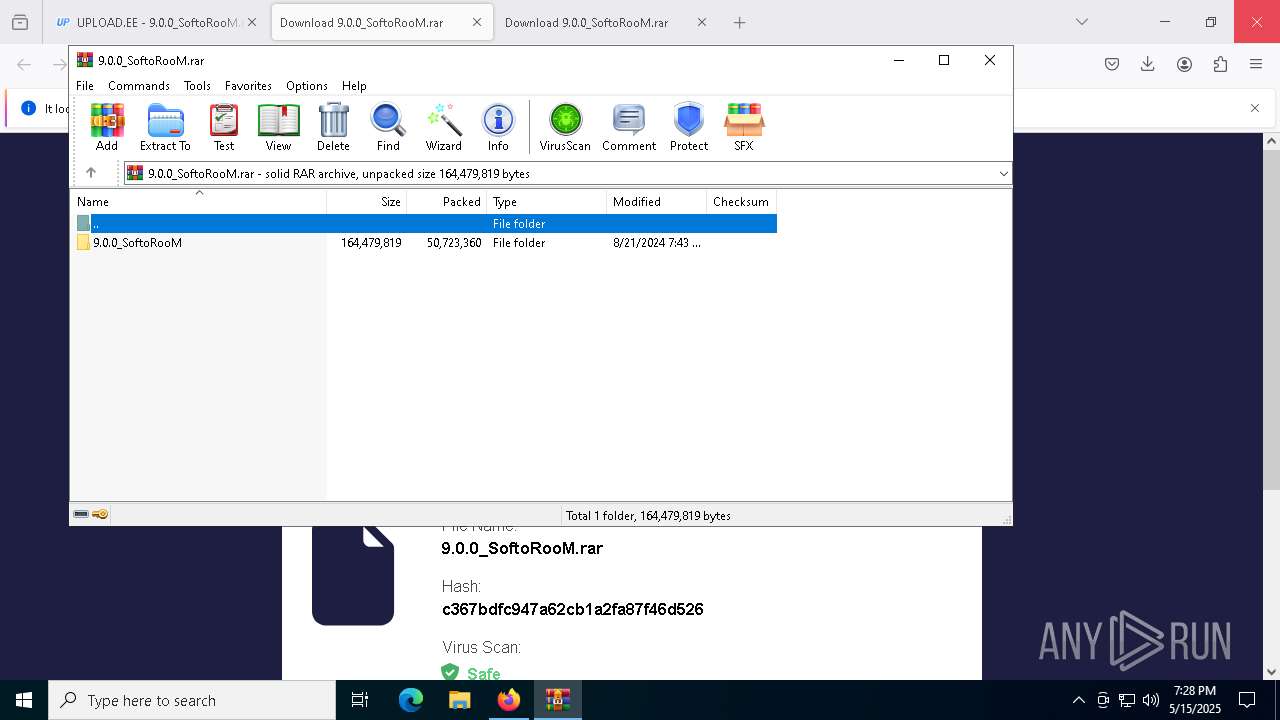Click the Extract To toolbar icon
This screenshot has height=720, width=1280.
point(165,127)
